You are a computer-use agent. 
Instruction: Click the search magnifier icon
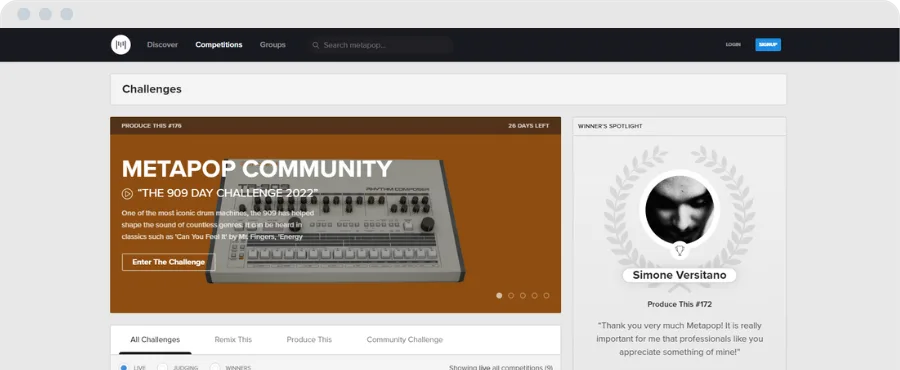pyautogui.click(x=315, y=45)
